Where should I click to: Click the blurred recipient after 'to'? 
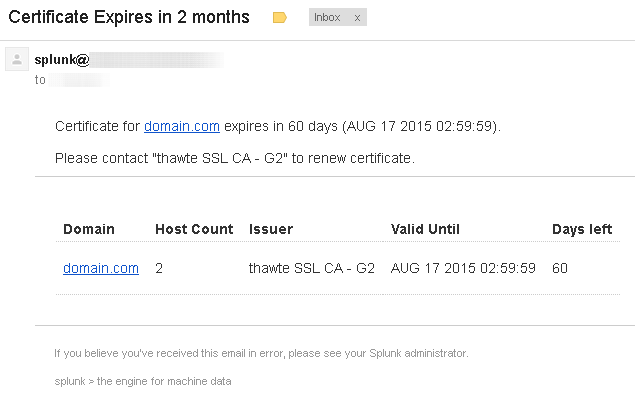click(x=79, y=80)
